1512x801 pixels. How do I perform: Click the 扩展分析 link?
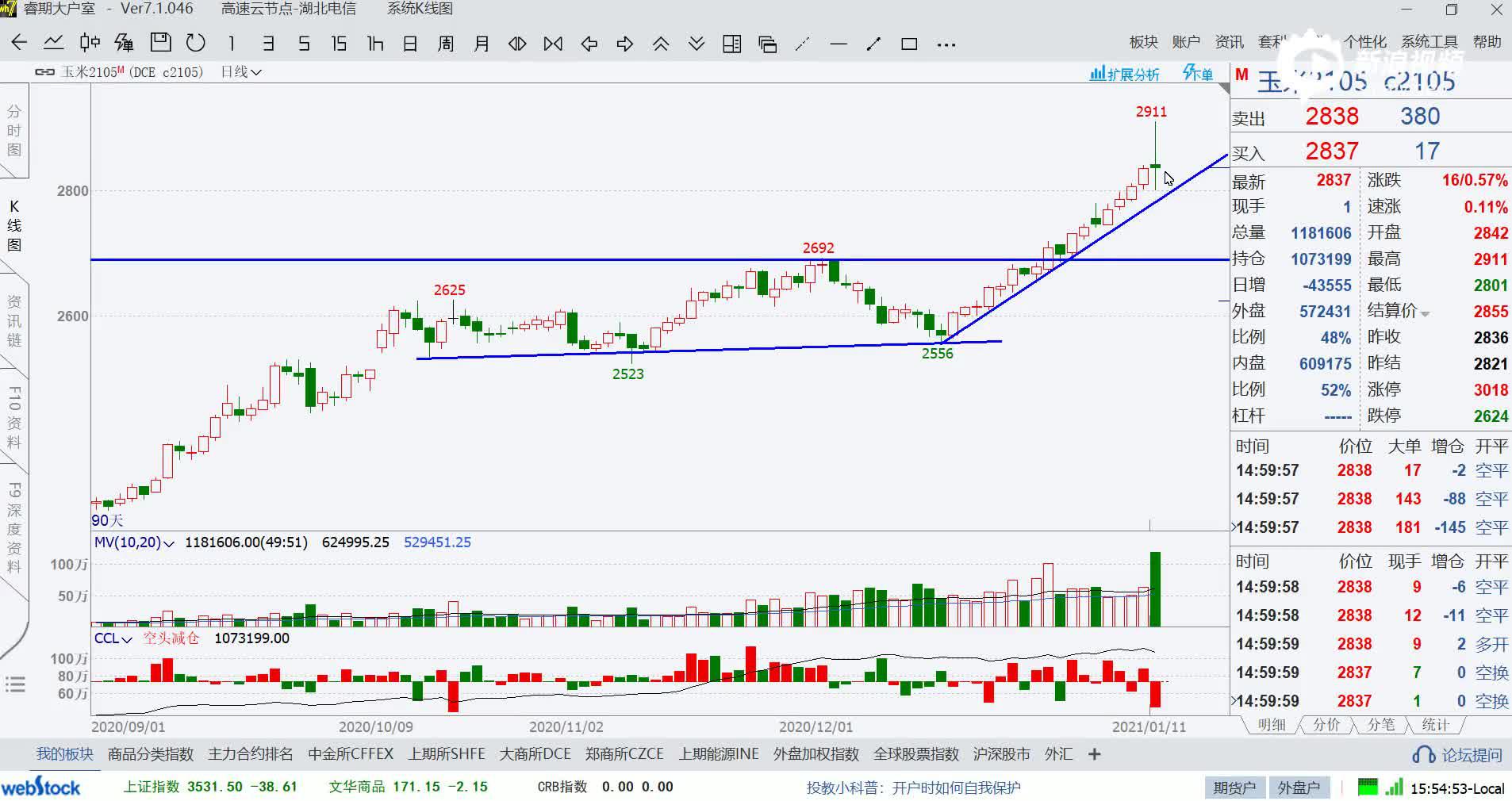(x=1125, y=74)
